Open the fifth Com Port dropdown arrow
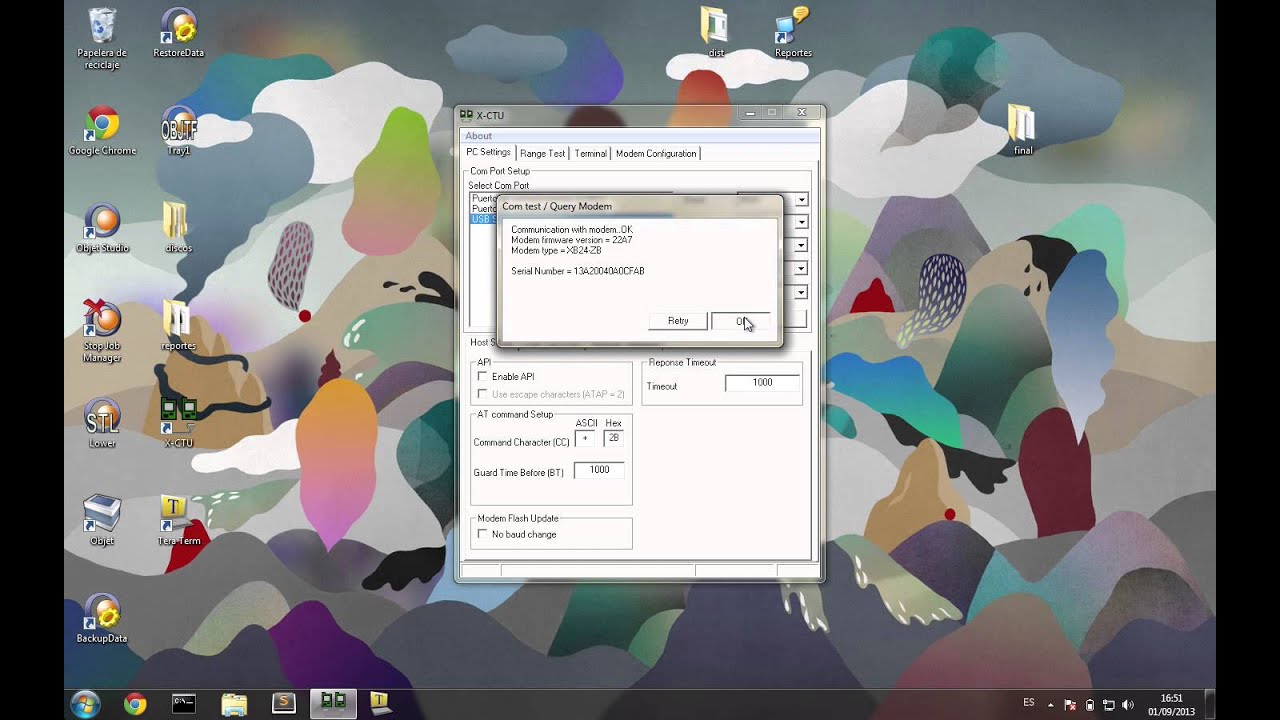 tap(802, 292)
